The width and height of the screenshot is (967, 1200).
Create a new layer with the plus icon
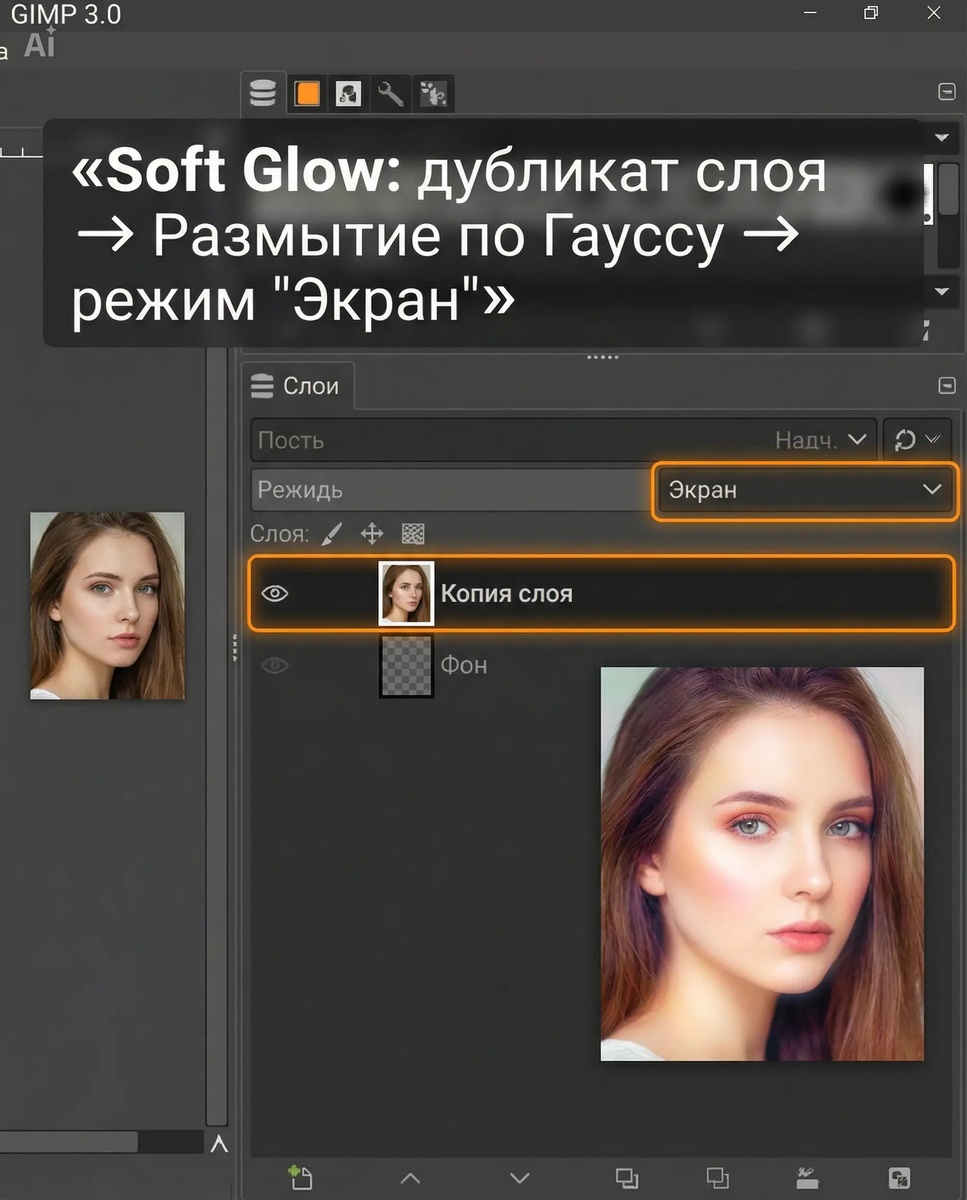[300, 1177]
